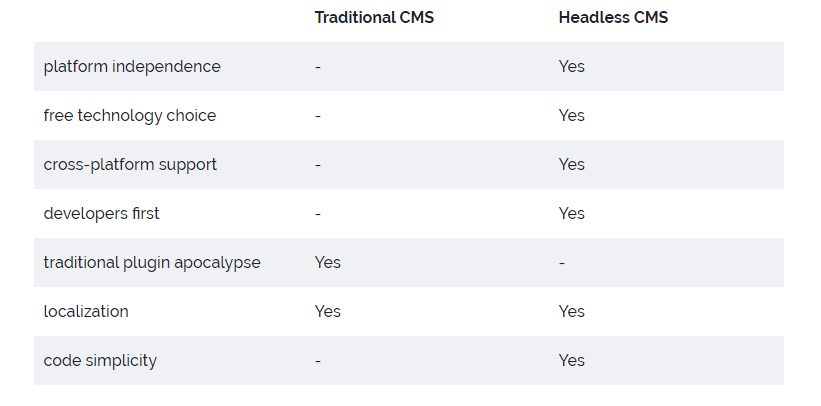Click the cross-platform support row label
Screen dimensions: 821x406
130,164
